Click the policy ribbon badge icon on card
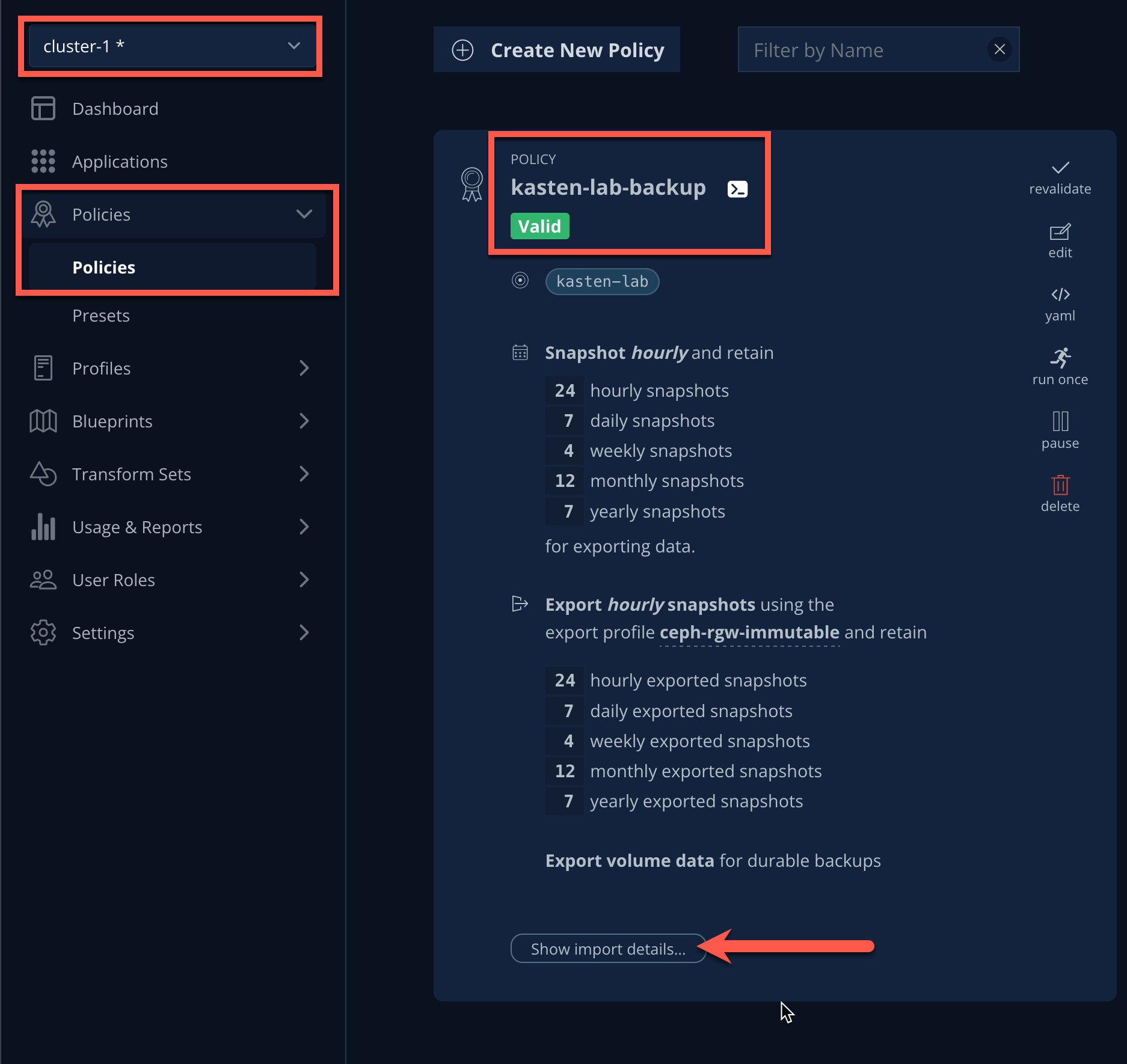Viewport: 1127px width, 1064px height. point(472,184)
